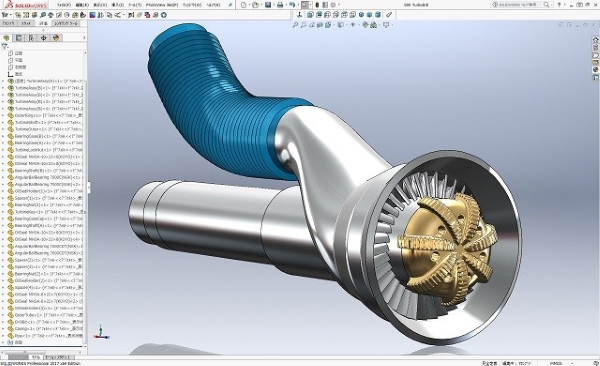Open the FeatureManager design tree tab icon

(6, 38)
